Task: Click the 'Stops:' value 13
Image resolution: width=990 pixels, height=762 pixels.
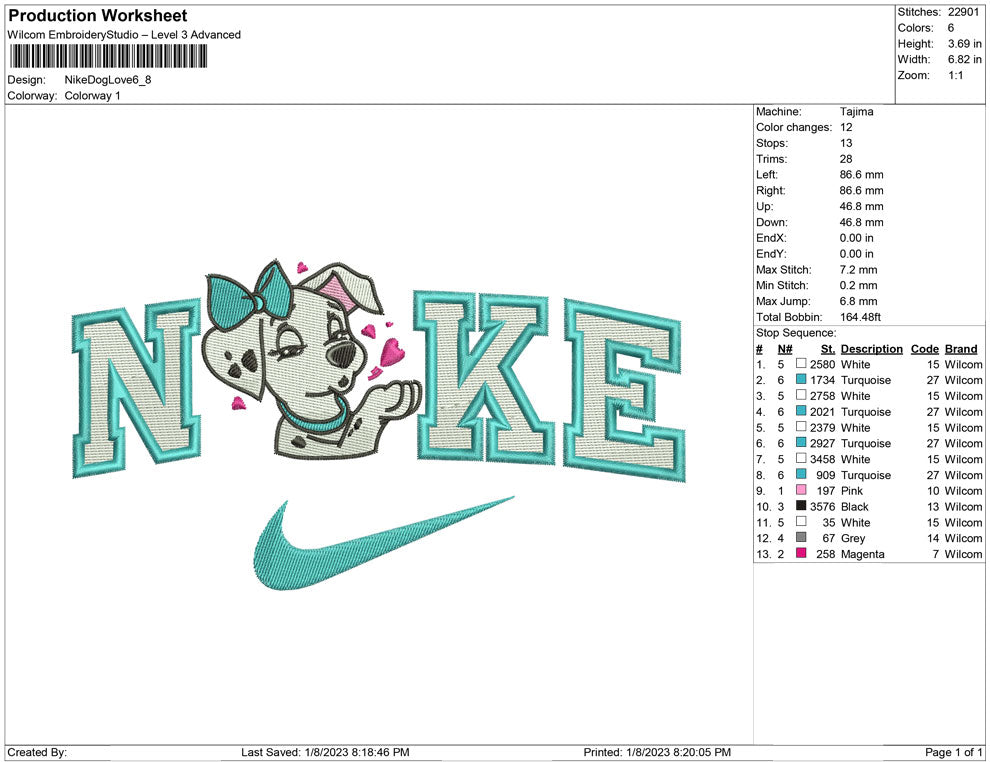Action: pyautogui.click(x=846, y=143)
